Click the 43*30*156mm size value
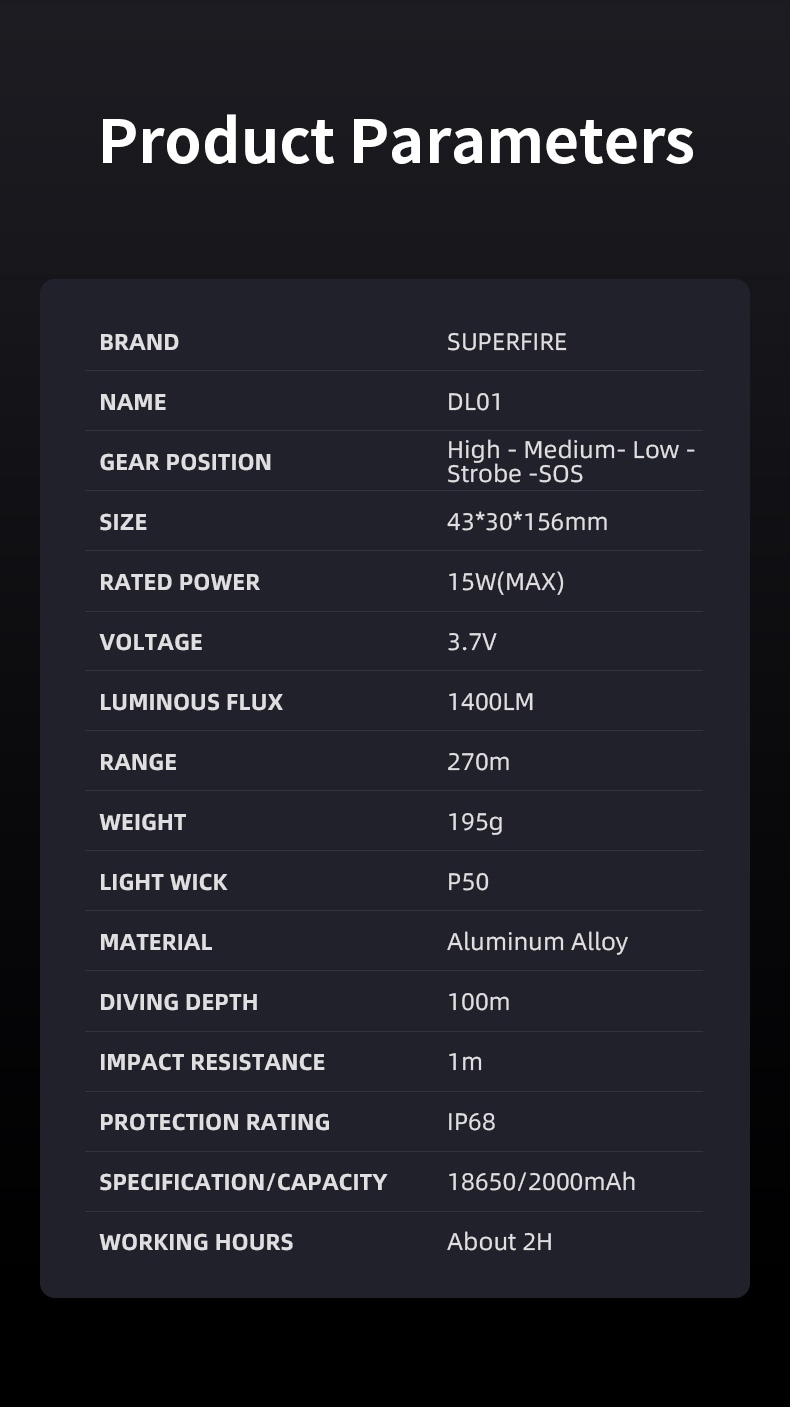The height and width of the screenshot is (1407, 790). pos(527,522)
